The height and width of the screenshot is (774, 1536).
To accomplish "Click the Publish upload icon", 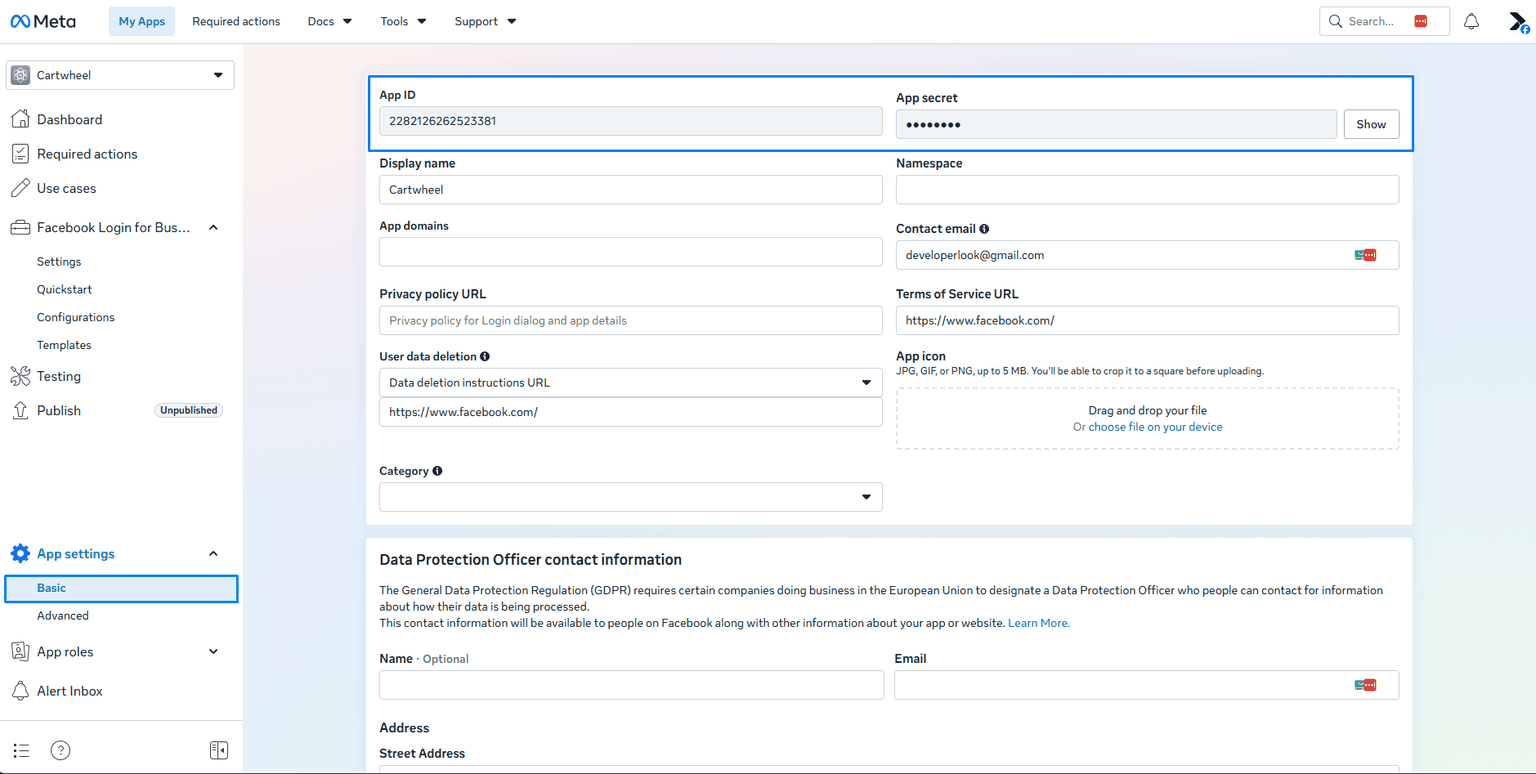I will point(20,411).
